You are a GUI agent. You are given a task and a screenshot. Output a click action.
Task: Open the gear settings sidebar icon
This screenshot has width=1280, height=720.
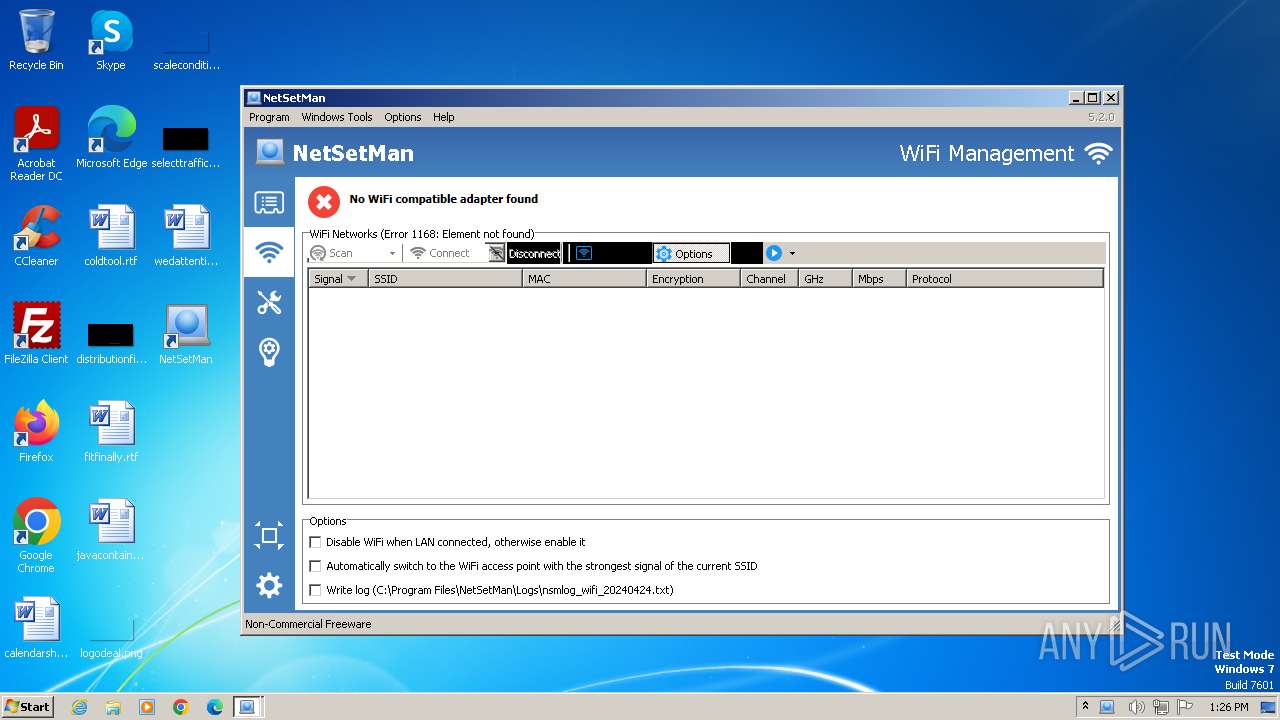click(x=269, y=585)
